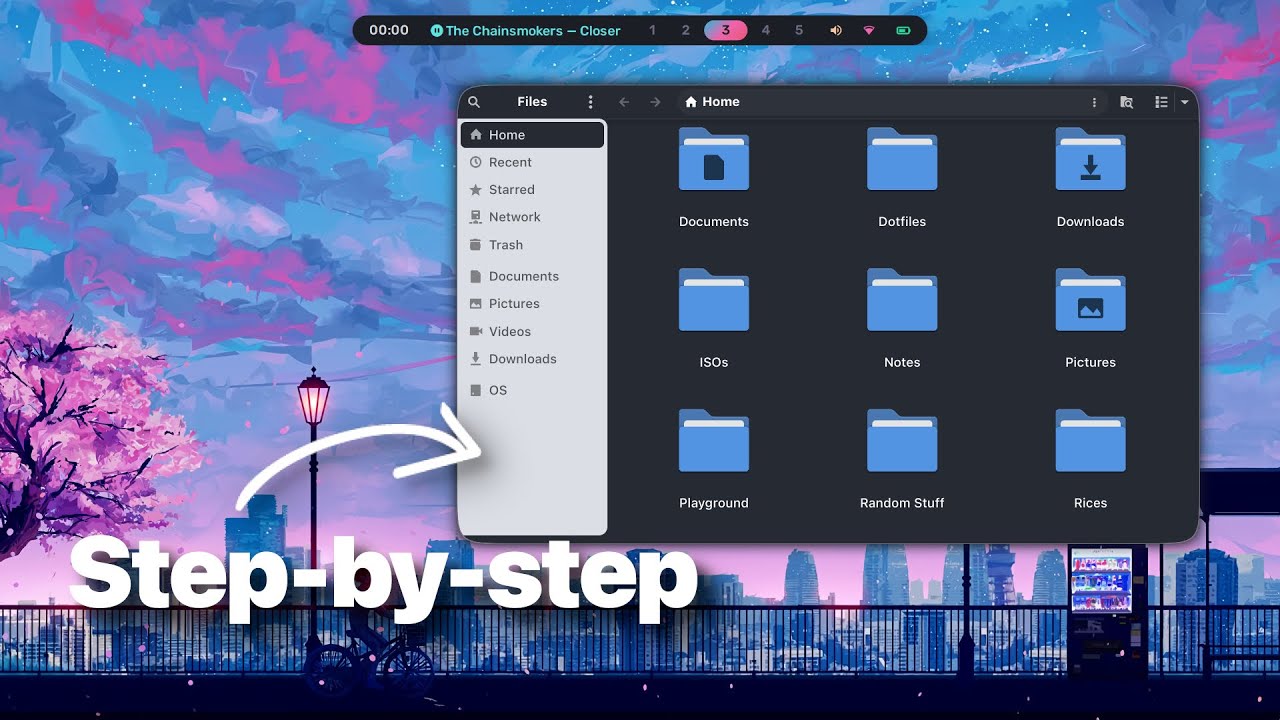Go forward with the right arrow
The width and height of the screenshot is (1280, 720).
[656, 102]
